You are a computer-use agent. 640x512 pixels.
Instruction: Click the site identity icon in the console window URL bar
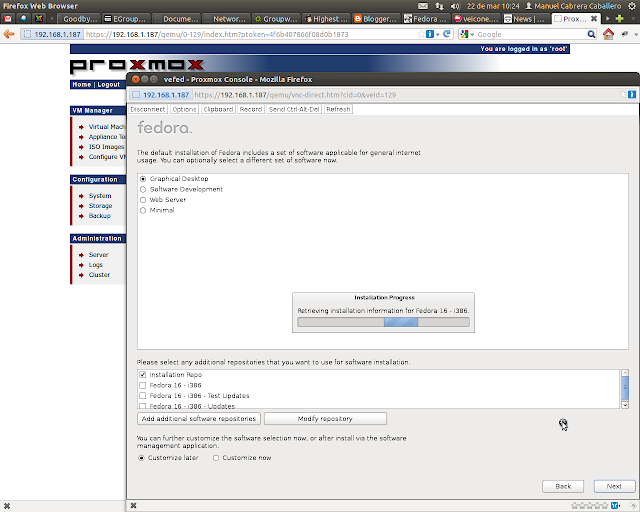pos(136,95)
